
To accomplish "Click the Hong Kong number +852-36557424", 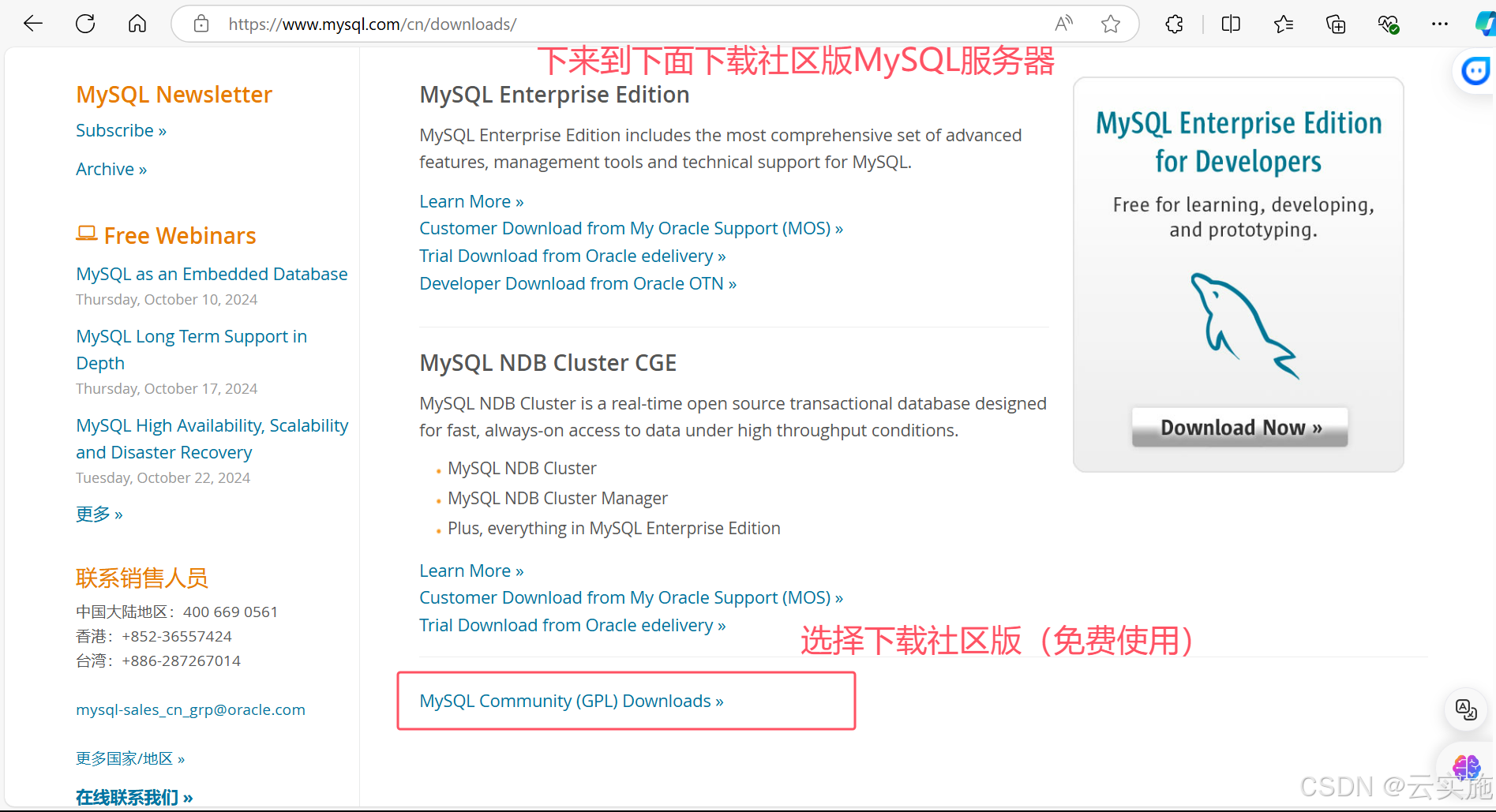I will point(177,636).
